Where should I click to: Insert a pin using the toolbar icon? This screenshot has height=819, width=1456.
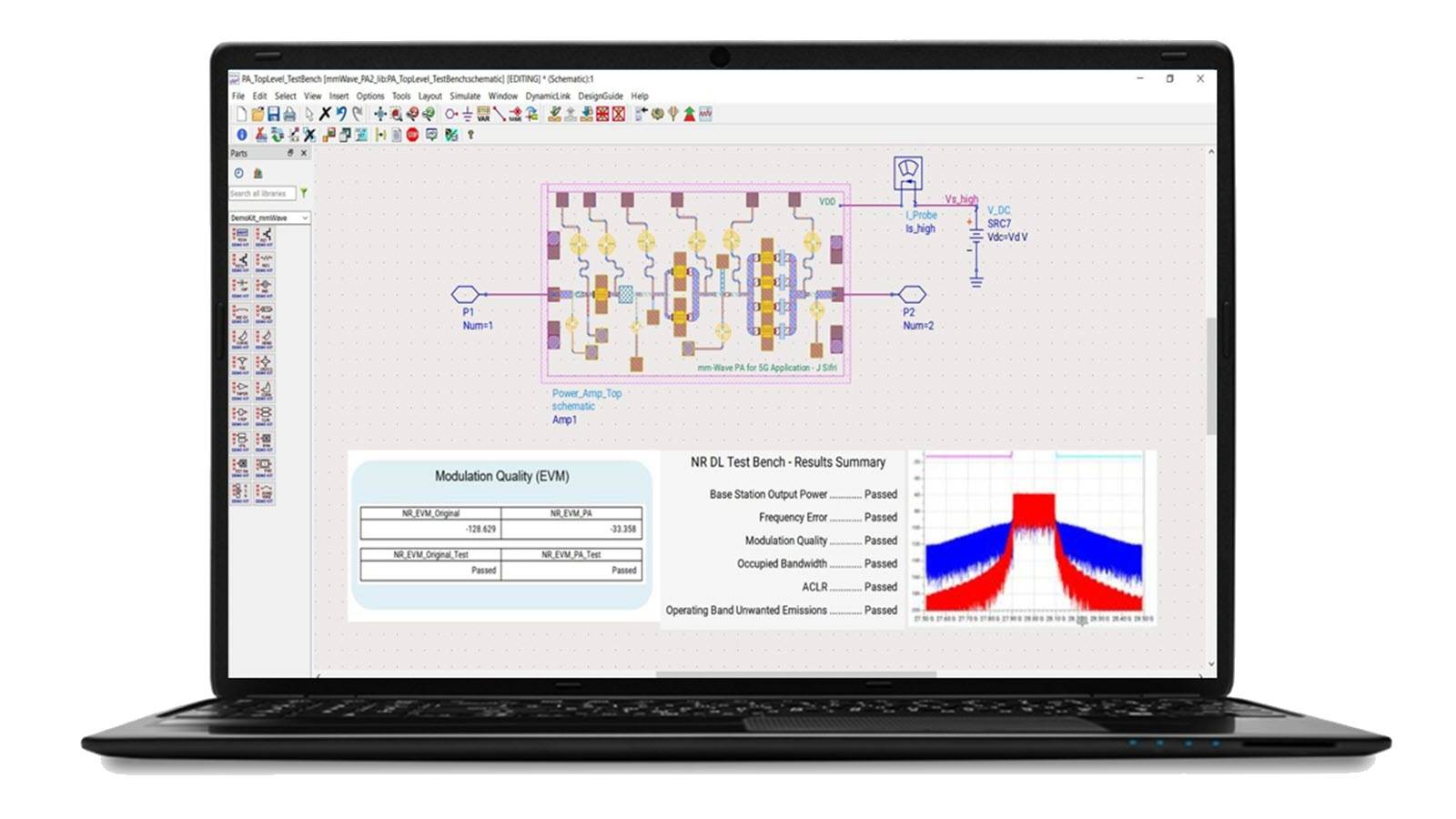451,114
